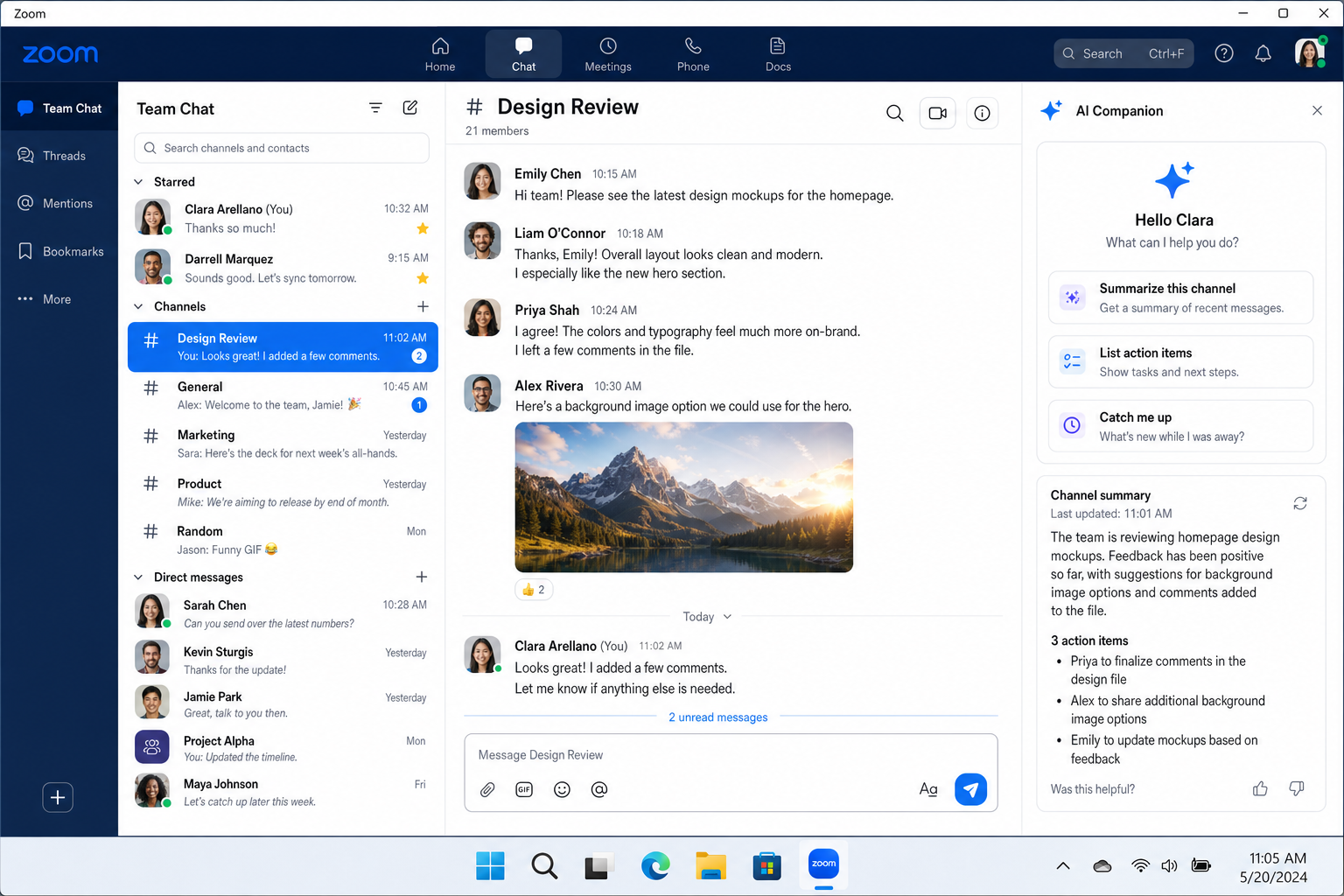
Task: Insert an @mention in the message
Action: [x=599, y=789]
